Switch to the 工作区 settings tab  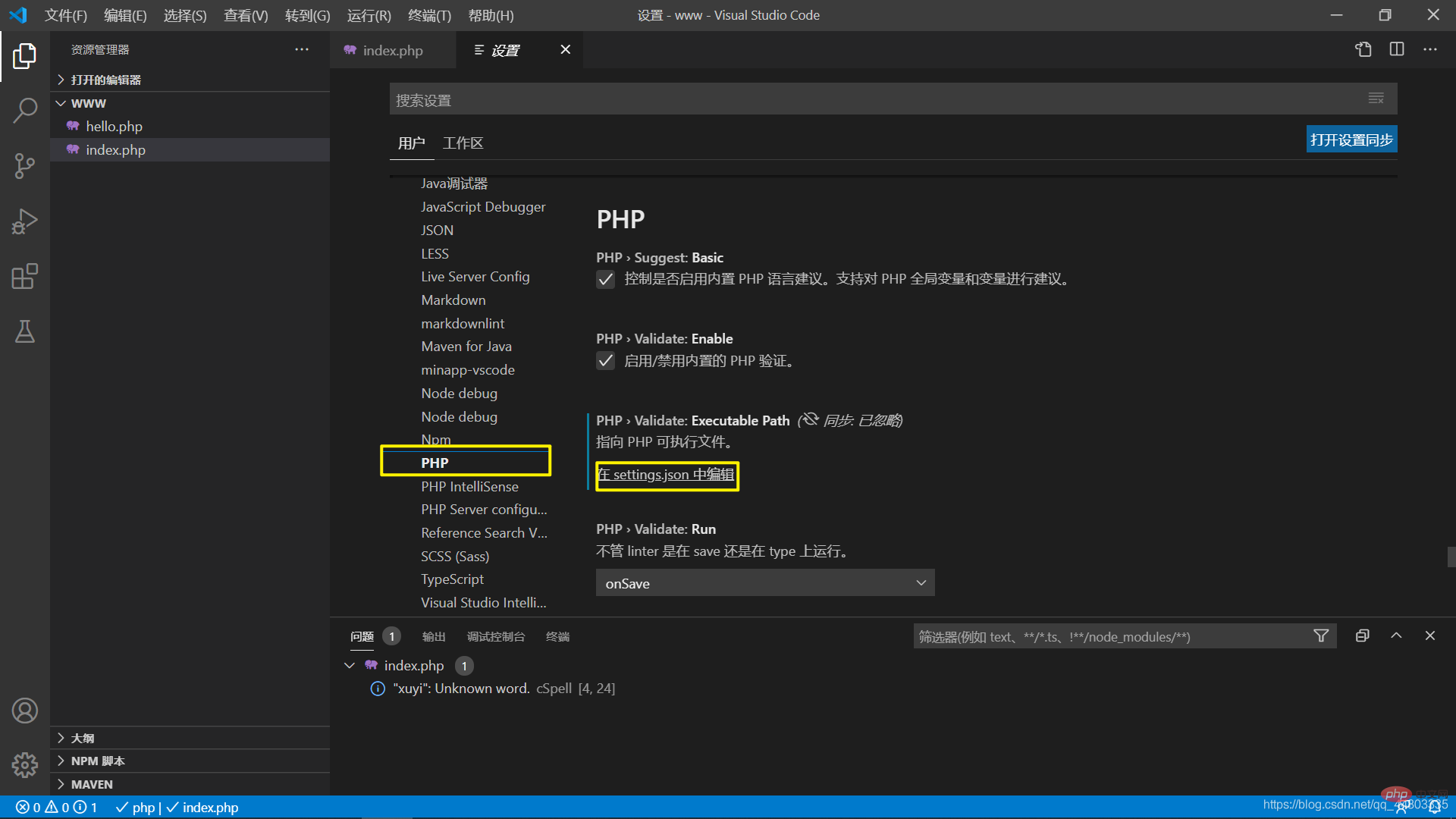pos(463,143)
